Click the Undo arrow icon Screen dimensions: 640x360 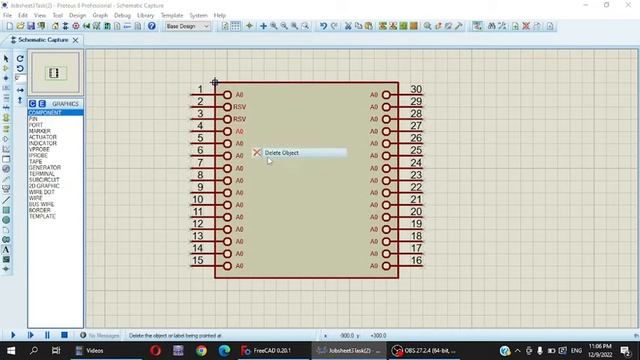pos(323,26)
